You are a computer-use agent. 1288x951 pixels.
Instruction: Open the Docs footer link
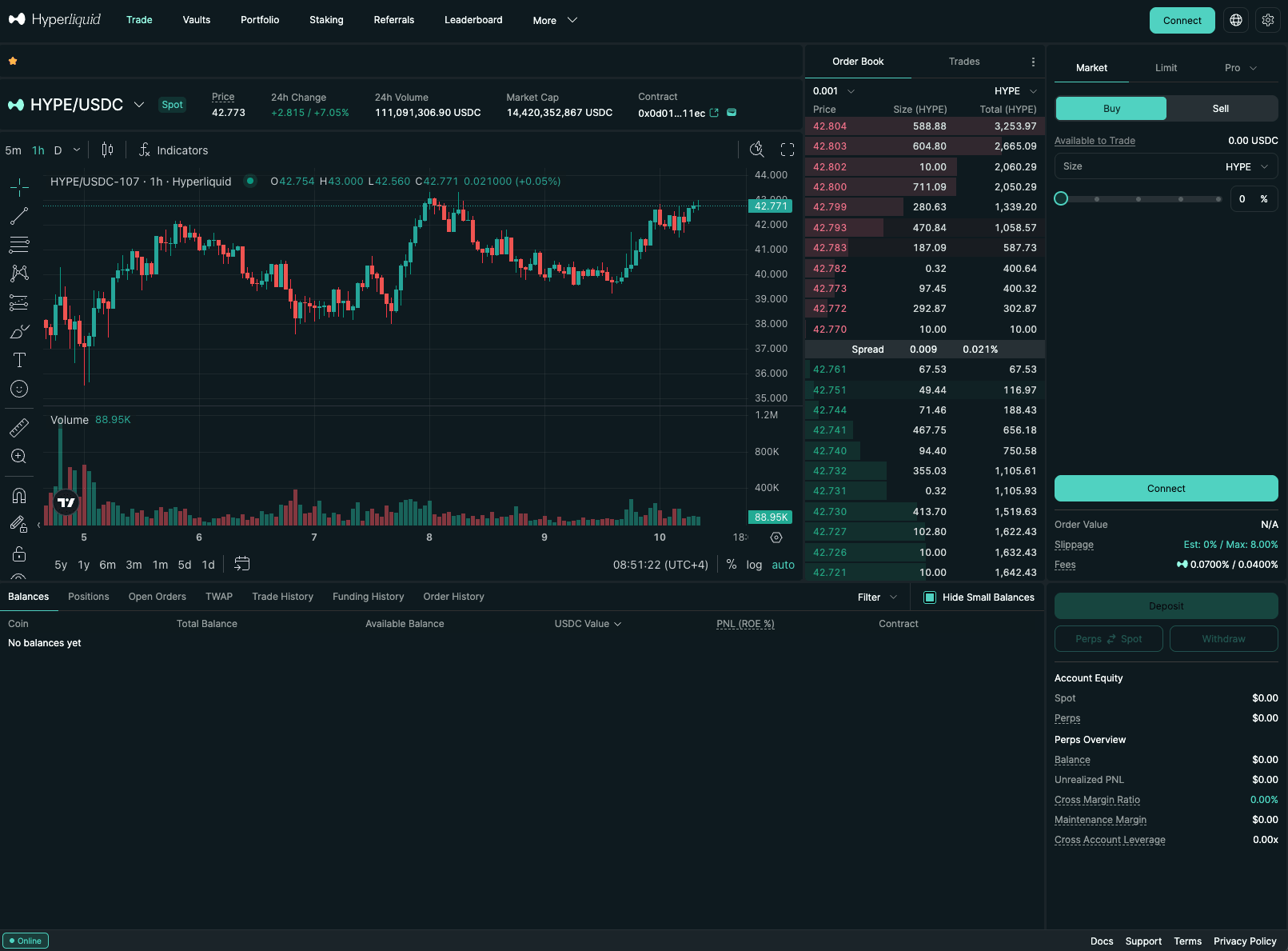click(1102, 941)
